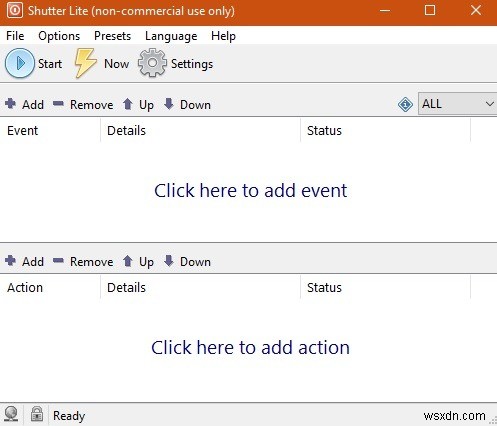Click the Ready status text
497x426 pixels.
69,416
